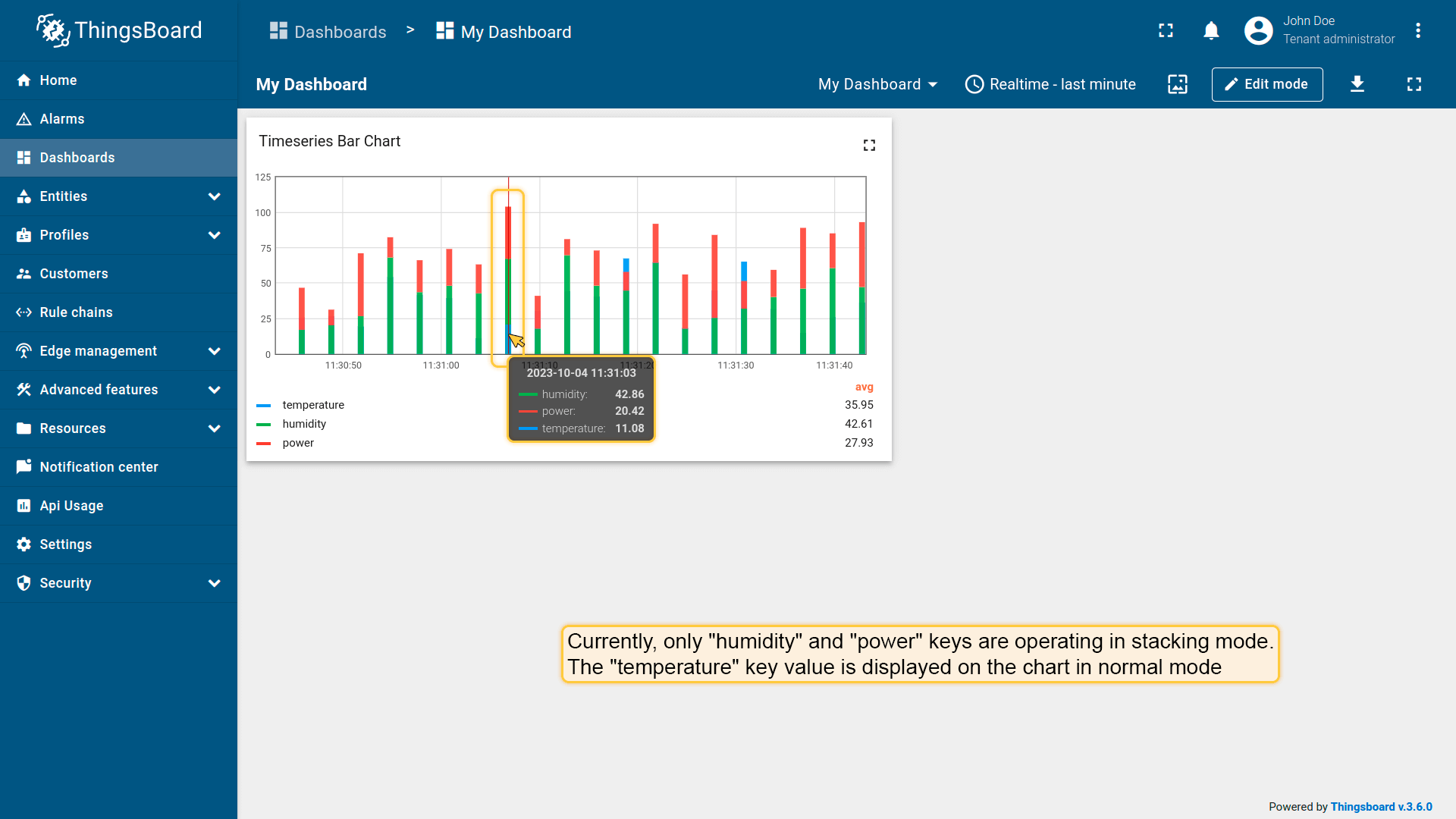
Task: Click the export dashboard download icon
Action: click(x=1357, y=84)
